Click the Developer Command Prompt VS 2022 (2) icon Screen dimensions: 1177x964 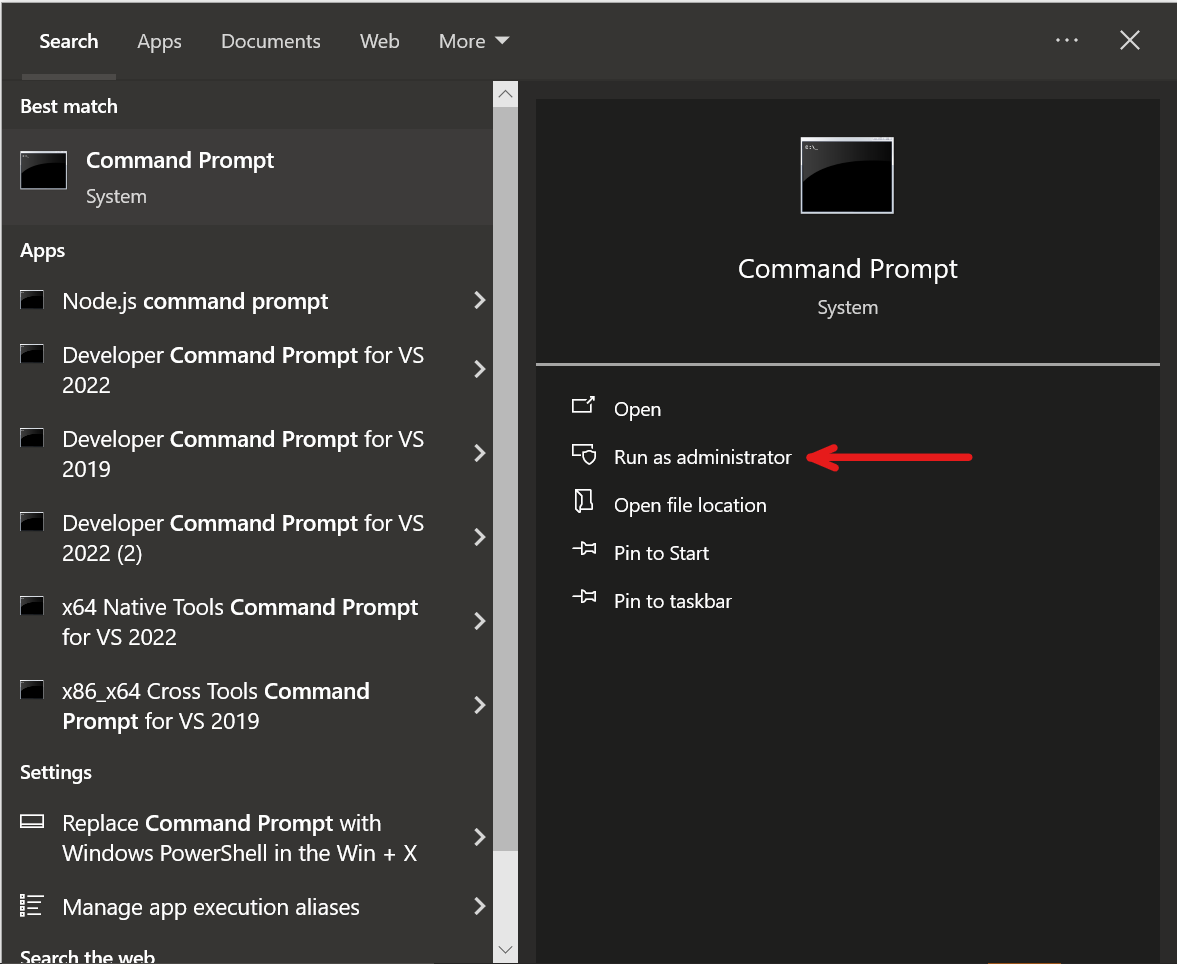tap(32, 523)
